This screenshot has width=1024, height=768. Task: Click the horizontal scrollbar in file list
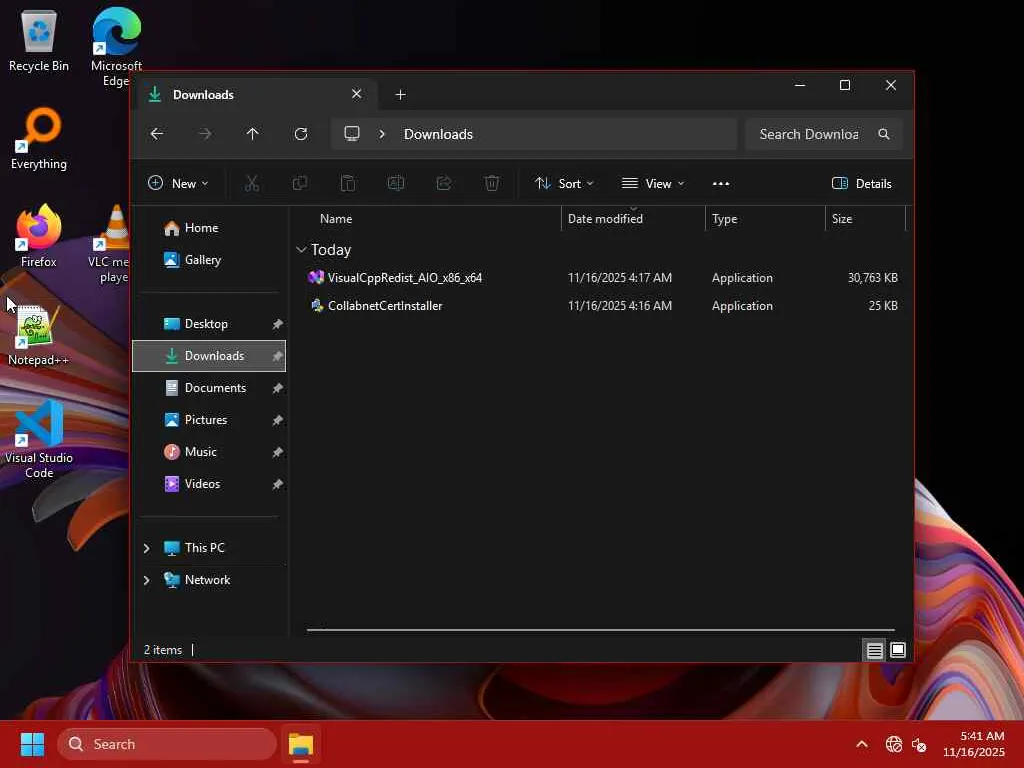(x=600, y=630)
